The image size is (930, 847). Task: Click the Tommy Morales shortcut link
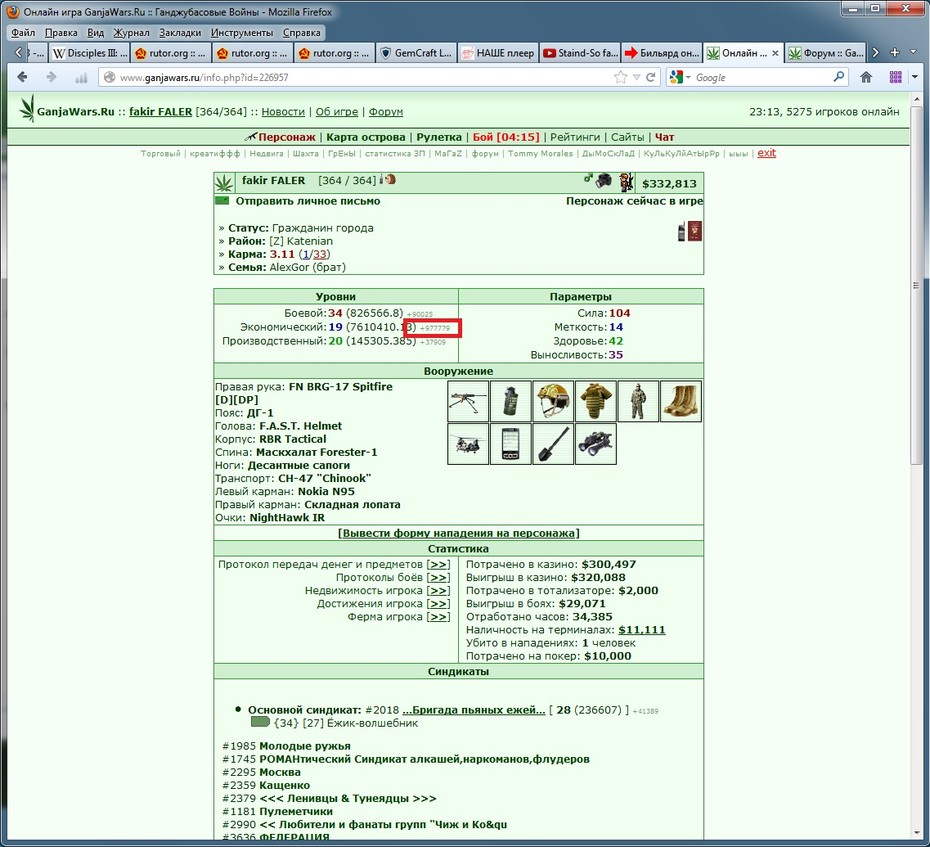point(540,153)
